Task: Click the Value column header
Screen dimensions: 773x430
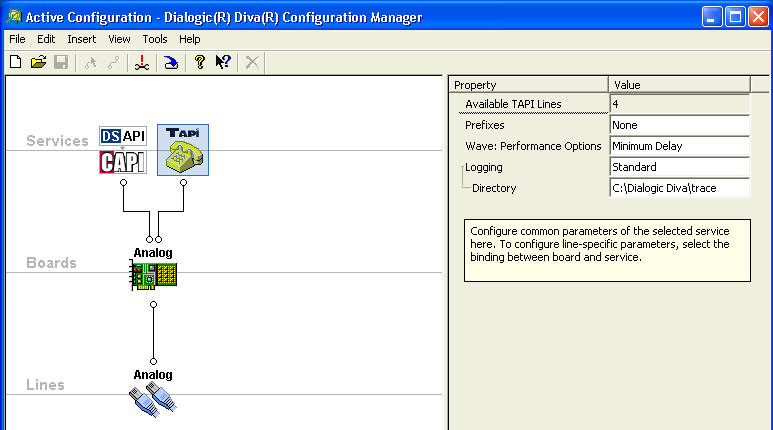Action: 679,85
